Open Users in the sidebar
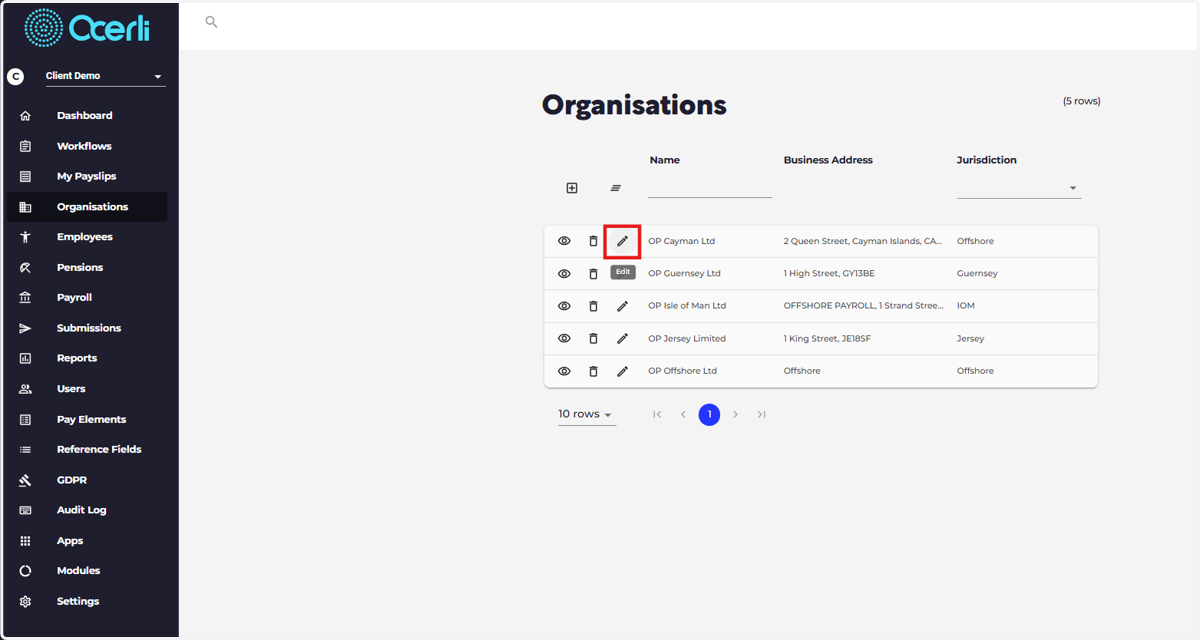1200x640 pixels. pyautogui.click(x=71, y=389)
